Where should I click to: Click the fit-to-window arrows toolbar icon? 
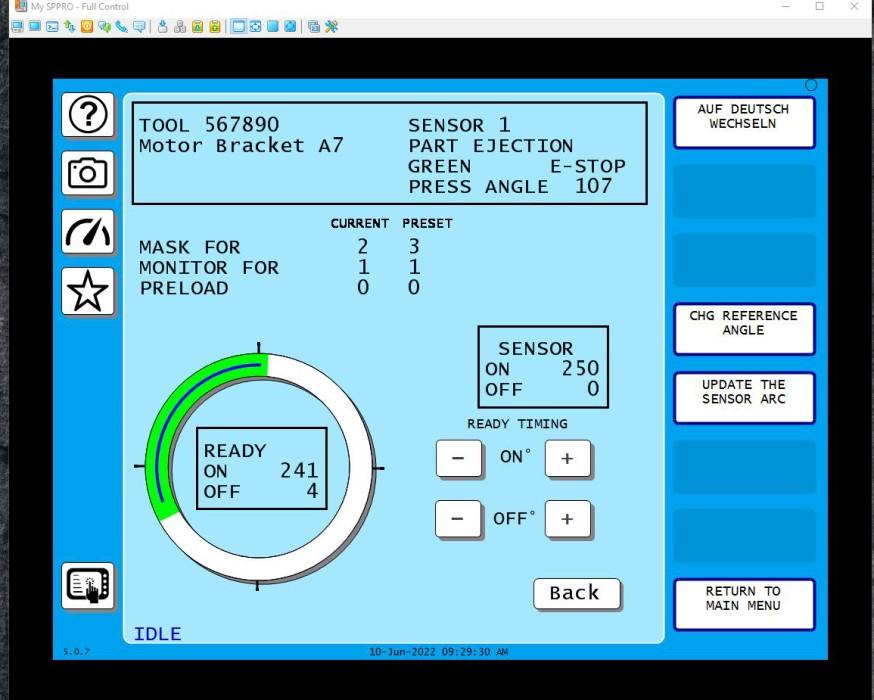coord(255,26)
